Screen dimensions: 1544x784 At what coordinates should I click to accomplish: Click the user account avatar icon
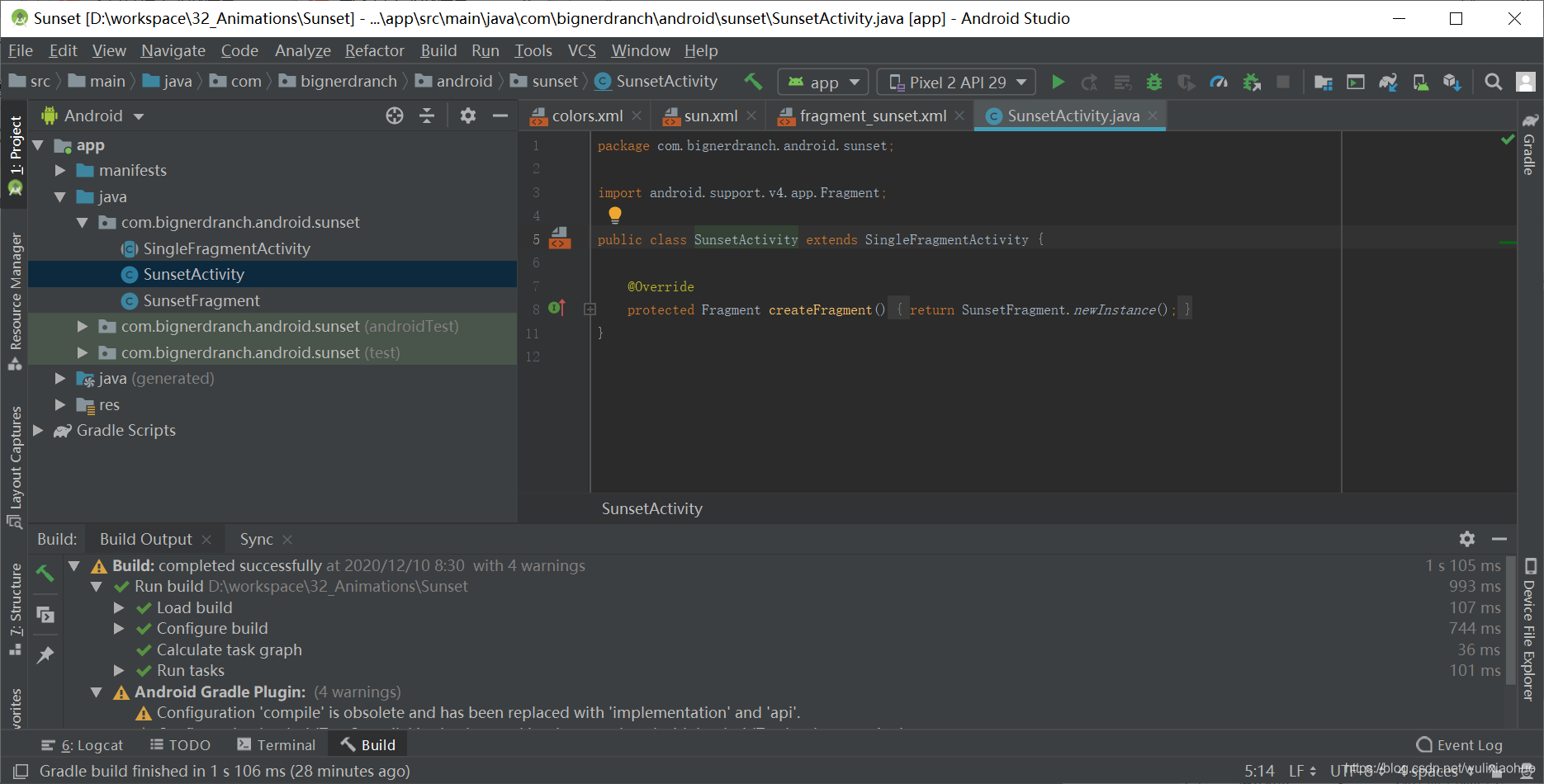click(x=1525, y=82)
